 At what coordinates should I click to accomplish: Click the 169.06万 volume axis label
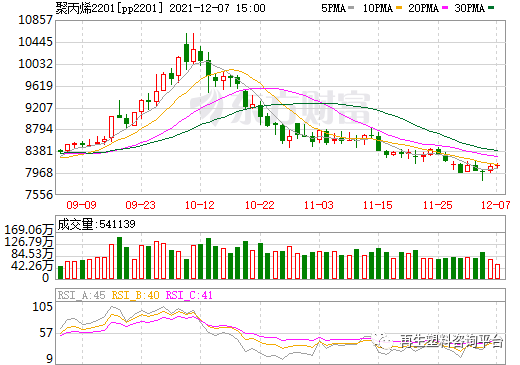[29, 230]
